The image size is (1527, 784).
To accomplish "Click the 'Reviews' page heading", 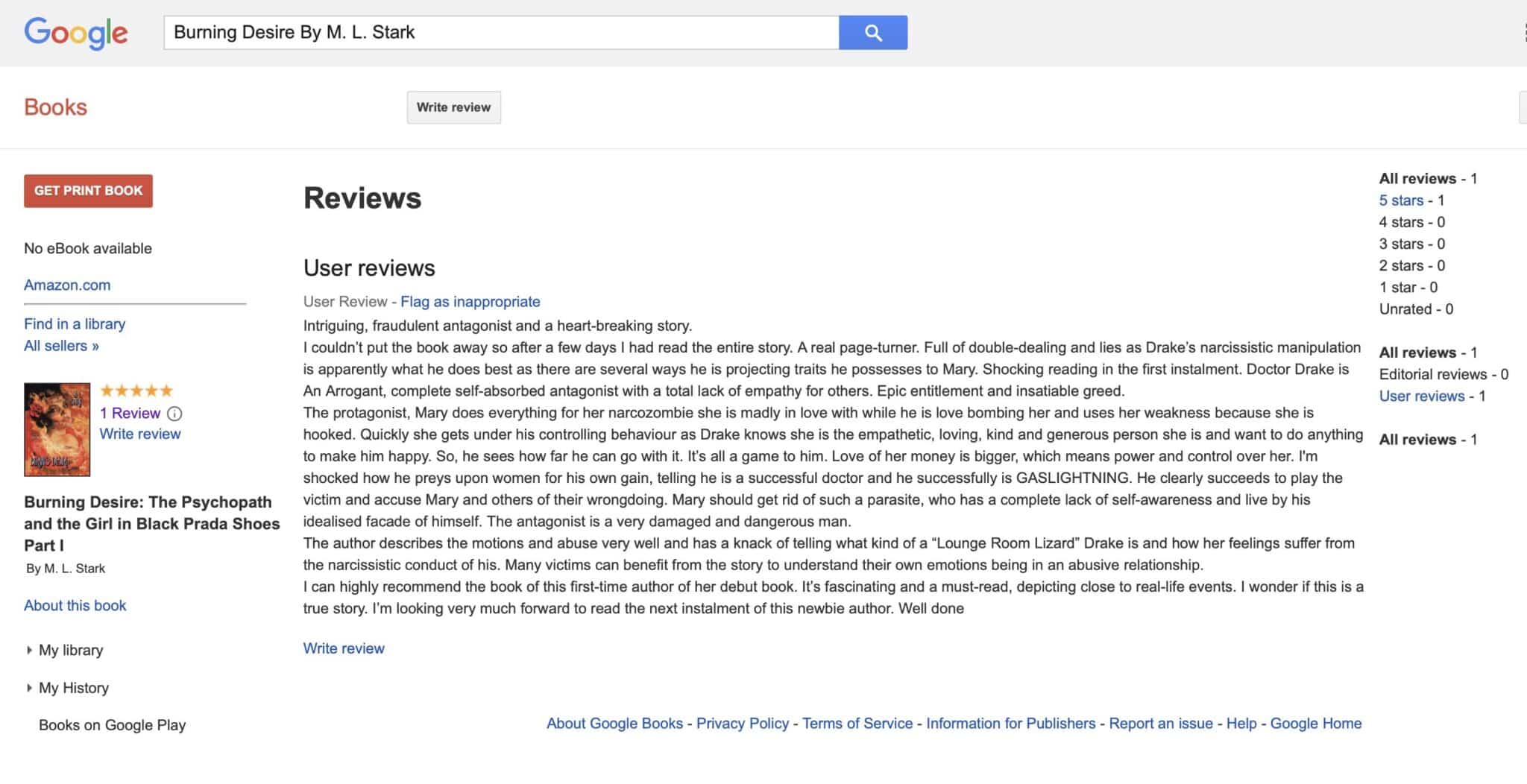I will [362, 198].
